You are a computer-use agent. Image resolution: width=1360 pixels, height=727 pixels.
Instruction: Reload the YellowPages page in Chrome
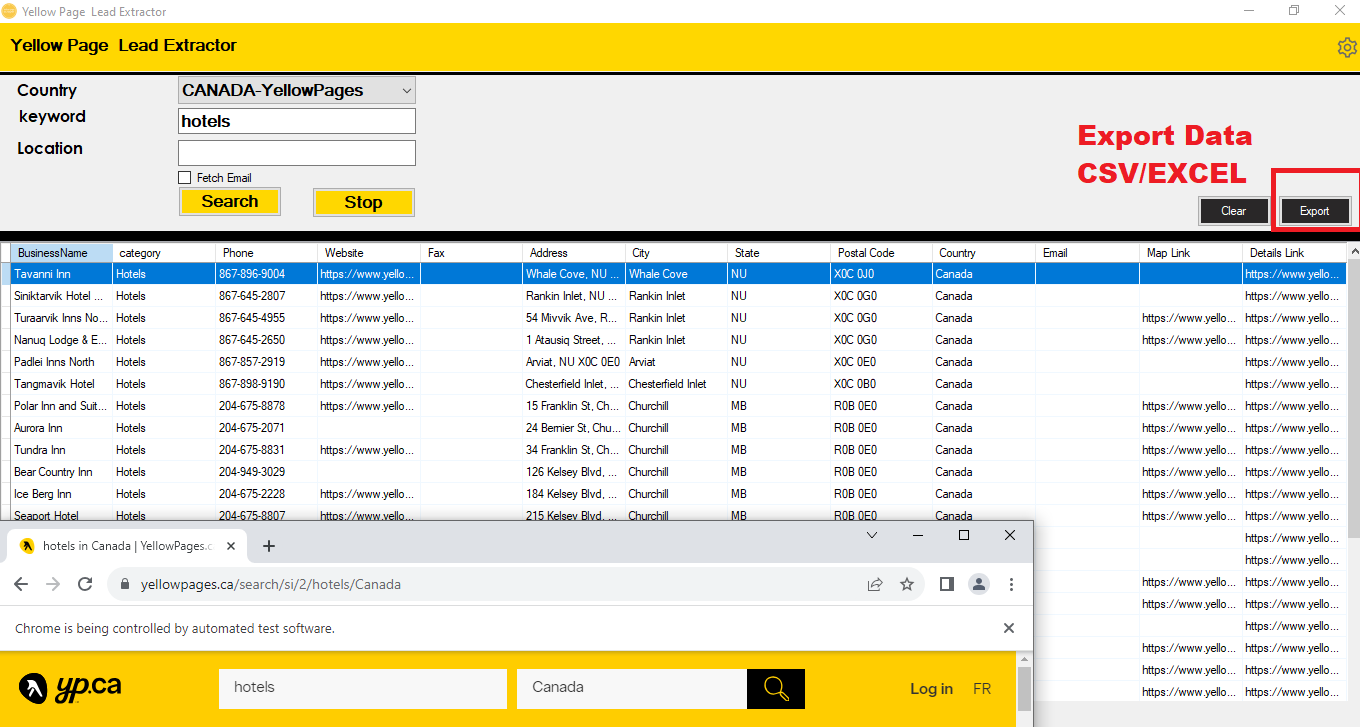point(85,584)
